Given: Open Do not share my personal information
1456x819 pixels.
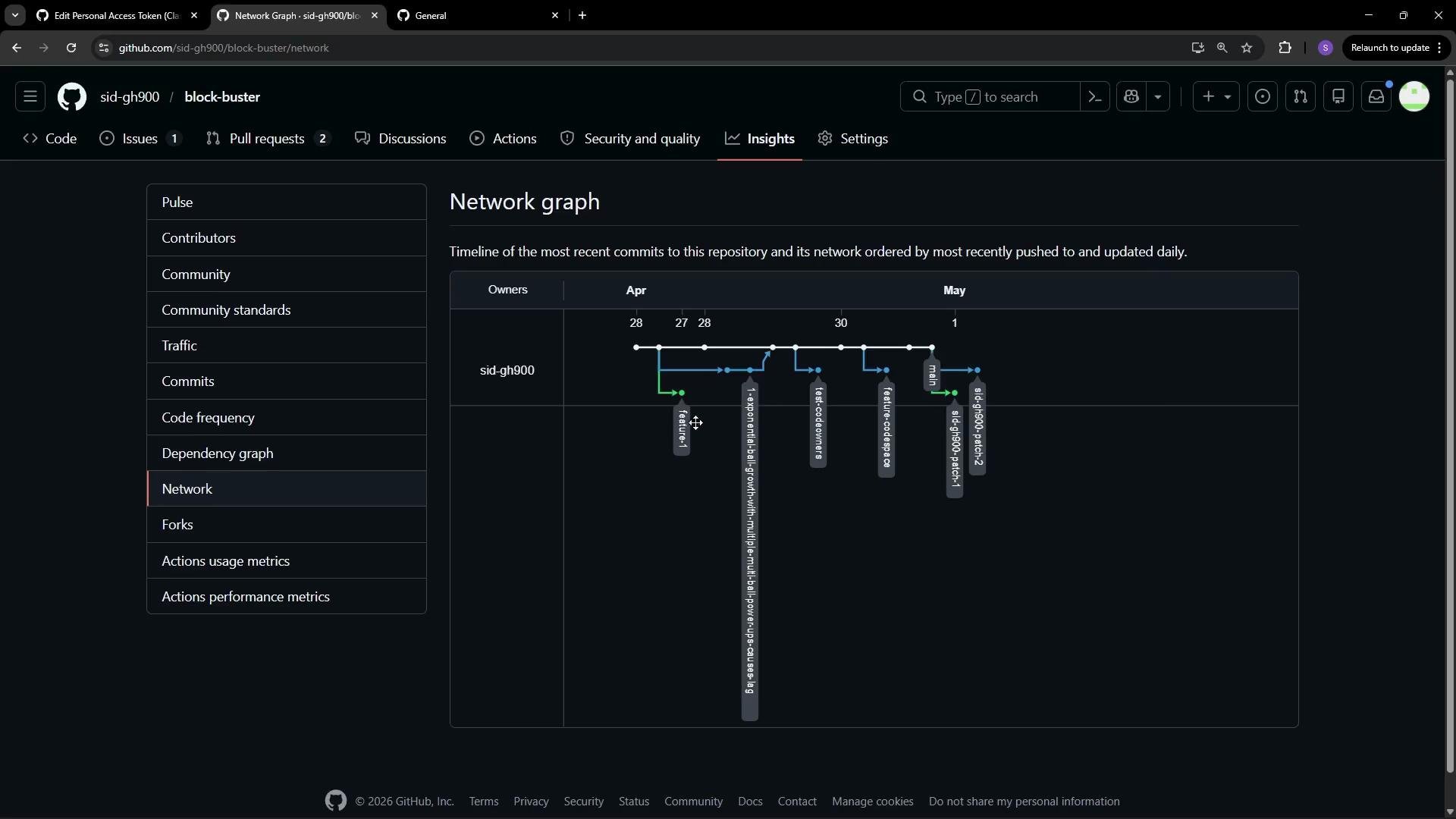Looking at the screenshot, I should pyautogui.click(x=1025, y=802).
